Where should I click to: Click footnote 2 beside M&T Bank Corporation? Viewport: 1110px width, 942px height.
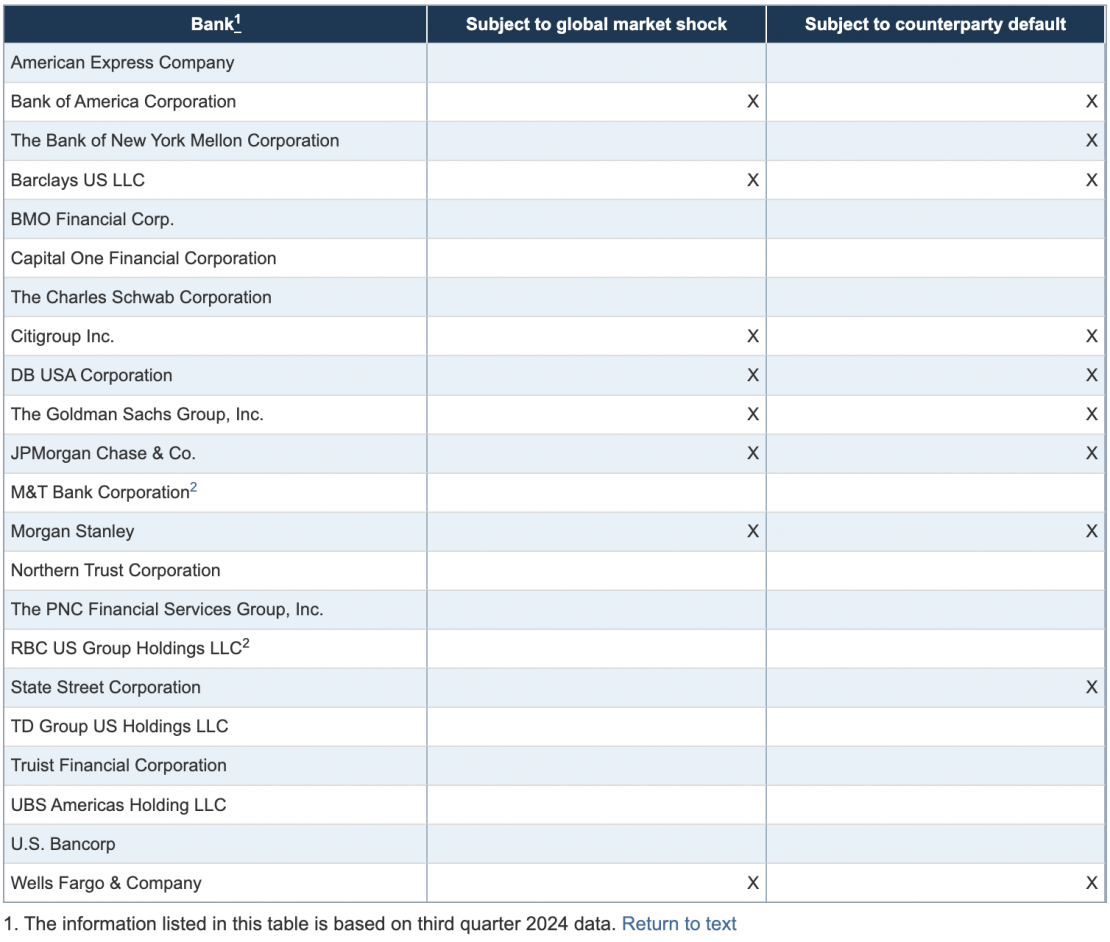pyautogui.click(x=193, y=488)
